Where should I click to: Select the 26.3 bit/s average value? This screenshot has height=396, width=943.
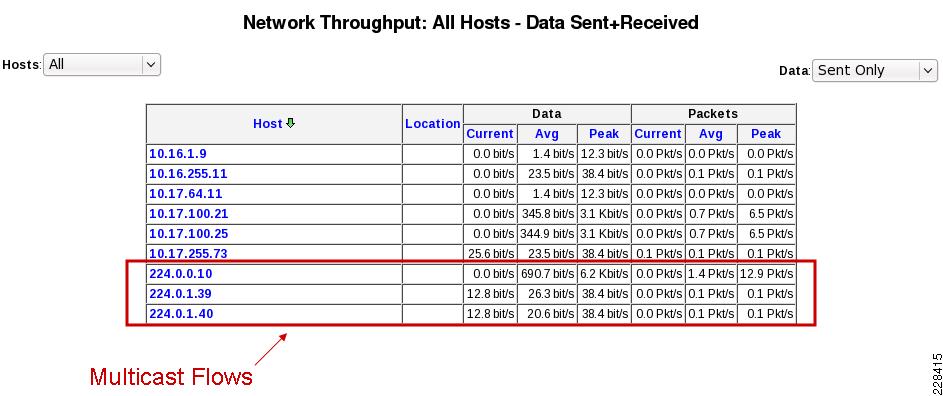coord(550,294)
